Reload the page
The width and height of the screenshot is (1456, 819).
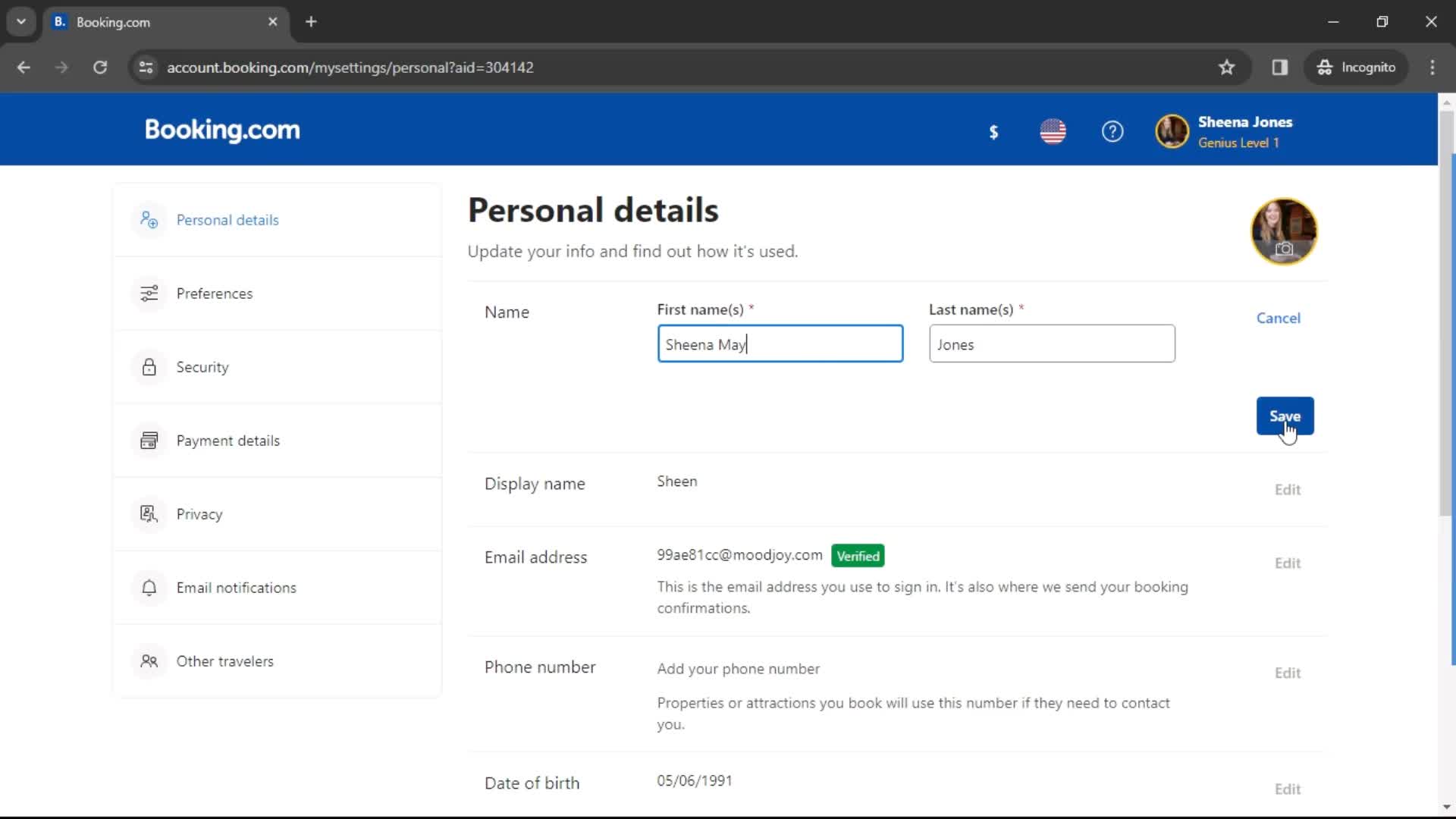(x=100, y=67)
